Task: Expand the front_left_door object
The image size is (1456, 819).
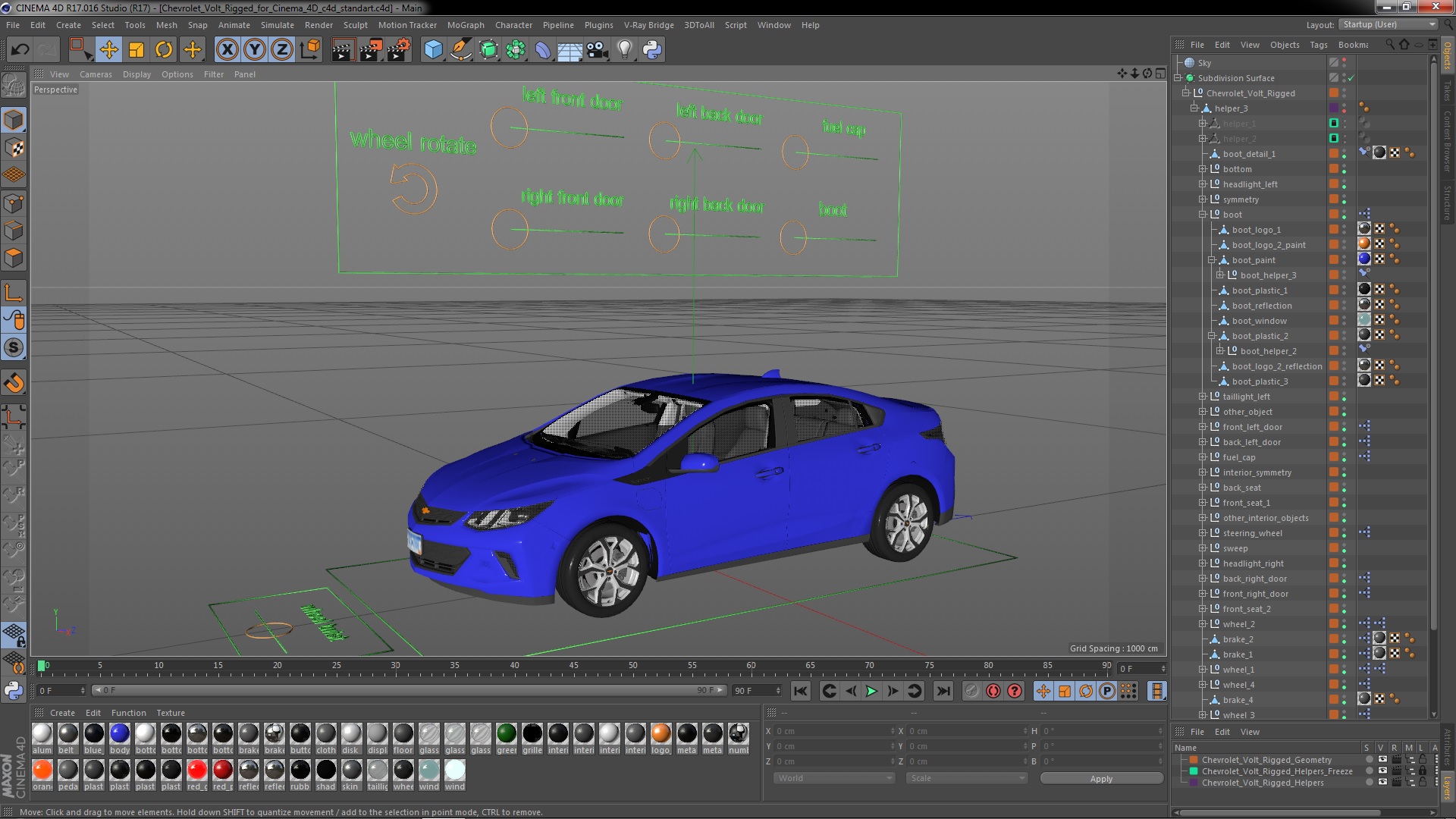Action: [1203, 427]
